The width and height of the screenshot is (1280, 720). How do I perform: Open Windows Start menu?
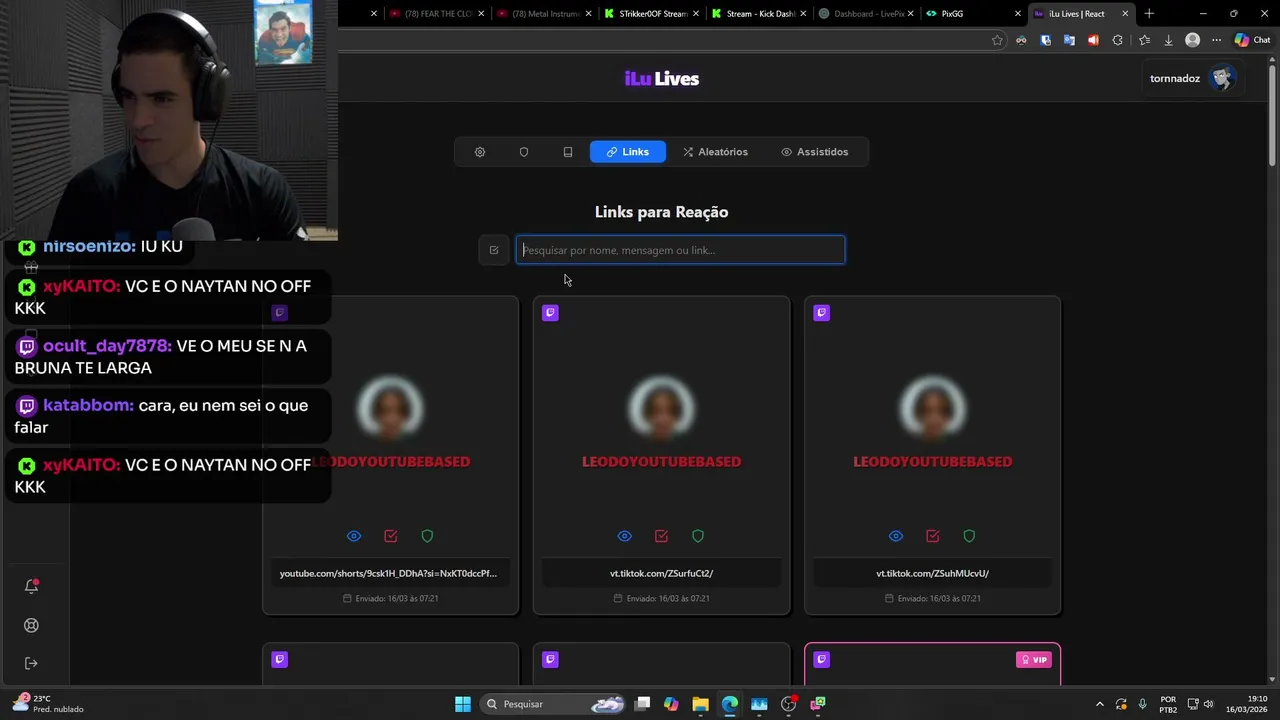(x=463, y=704)
